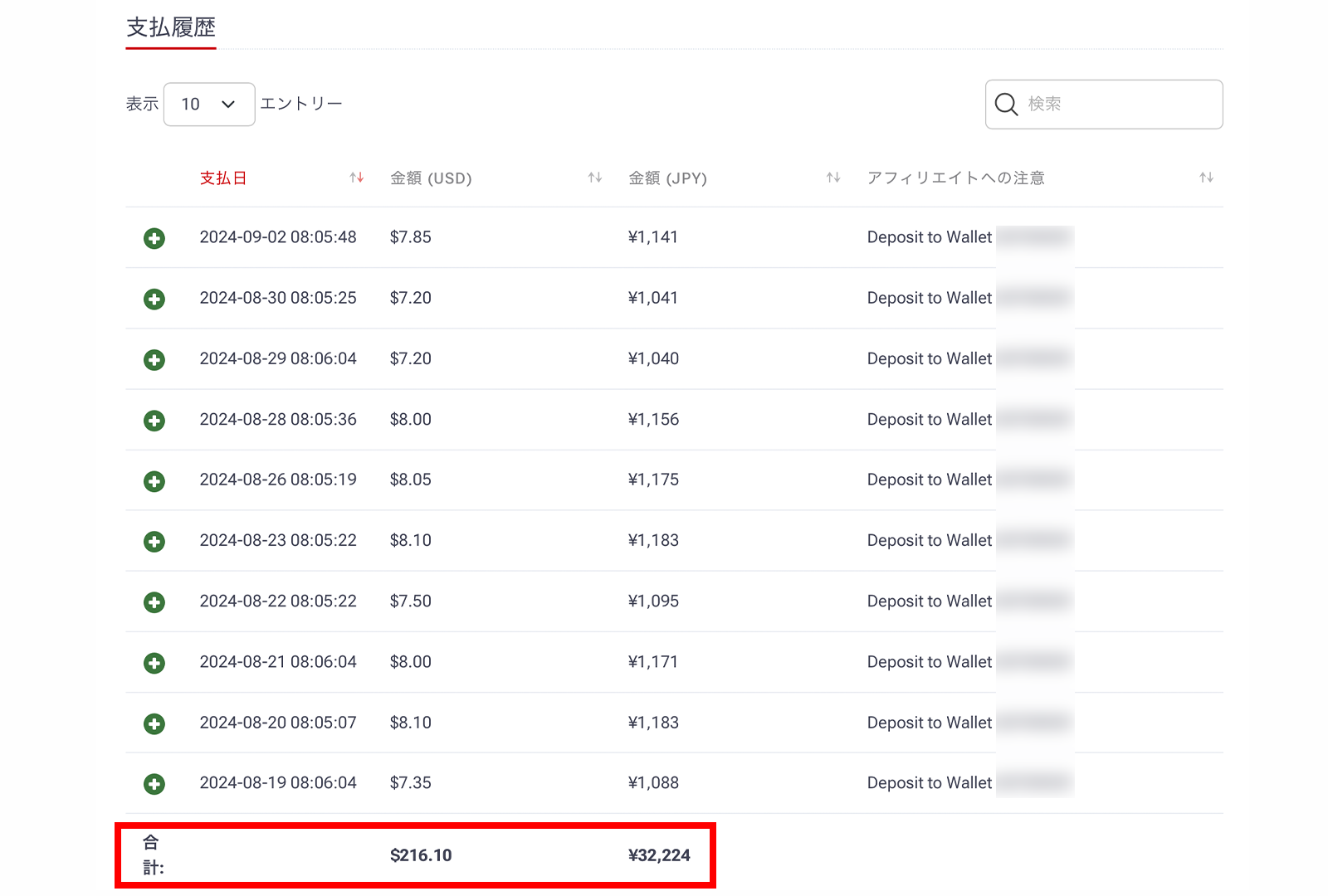1328x896 pixels.
Task: Click the 検索 search input field
Action: (1120, 105)
